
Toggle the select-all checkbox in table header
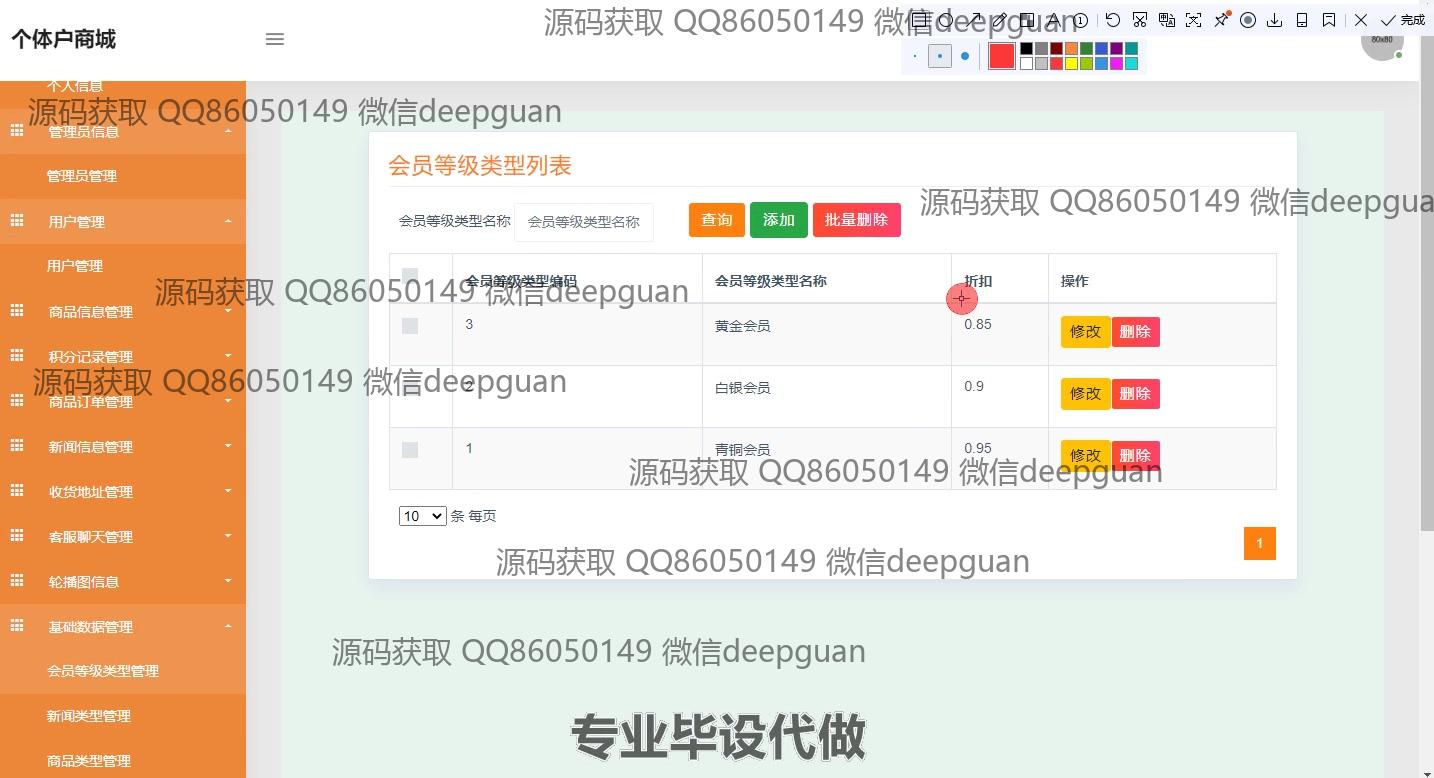click(410, 276)
